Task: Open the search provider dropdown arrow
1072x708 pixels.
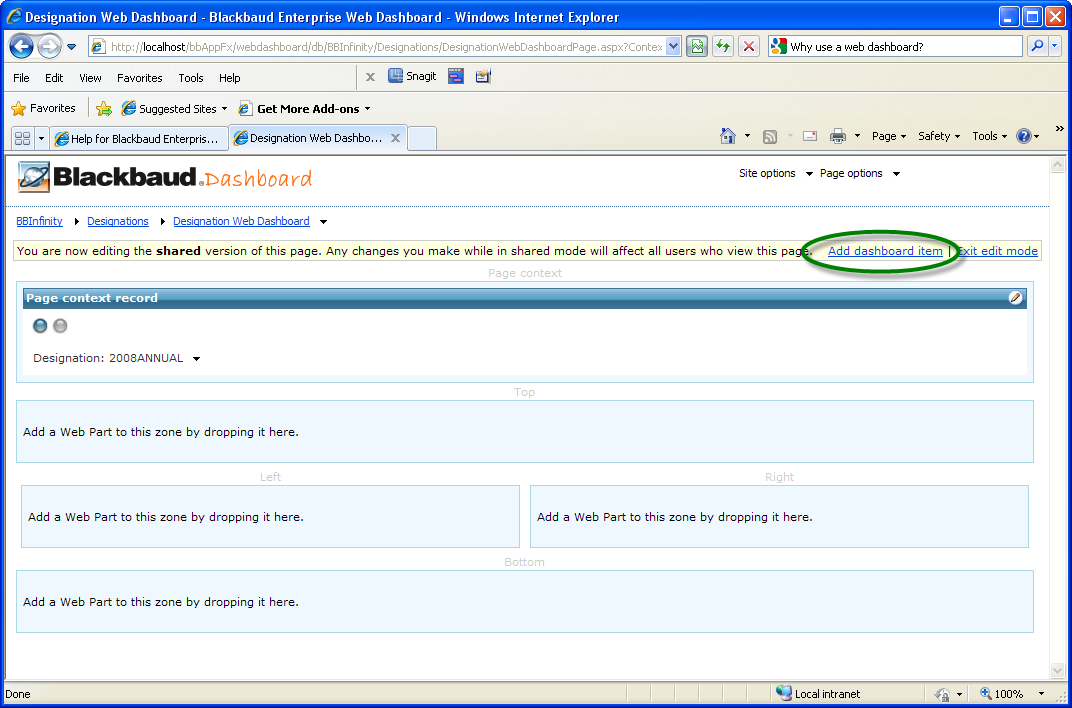Action: 1054,46
